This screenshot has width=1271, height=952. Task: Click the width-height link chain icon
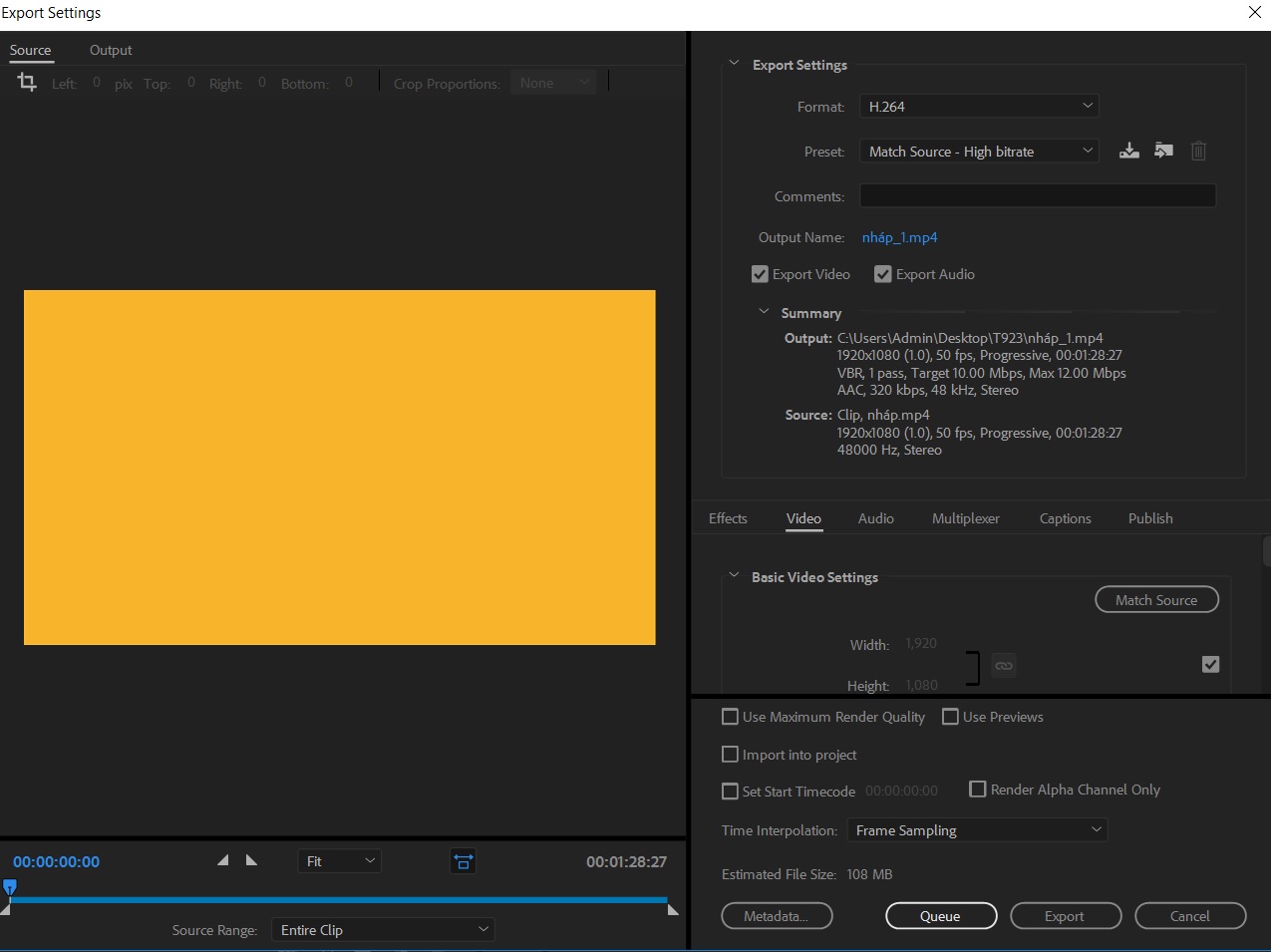pyautogui.click(x=1004, y=665)
